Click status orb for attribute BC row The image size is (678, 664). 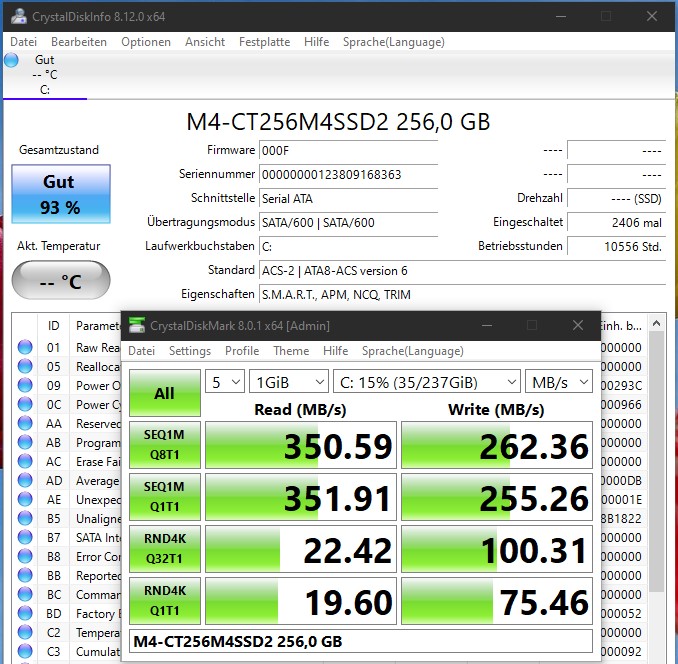tap(25, 594)
